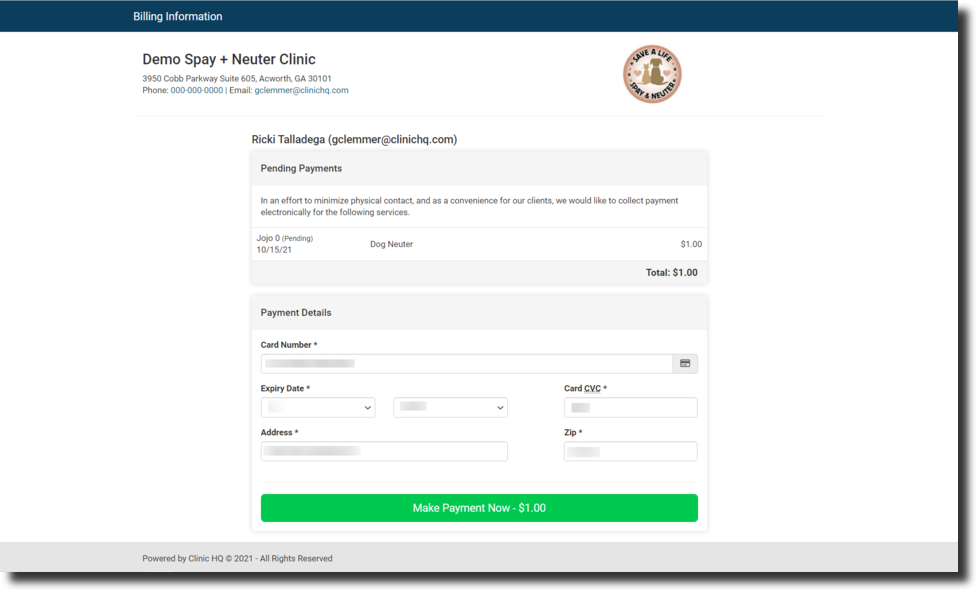Click the clinic phone number 000-000-0000 link
Image resolution: width=976 pixels, height=590 pixels.
tap(197, 91)
